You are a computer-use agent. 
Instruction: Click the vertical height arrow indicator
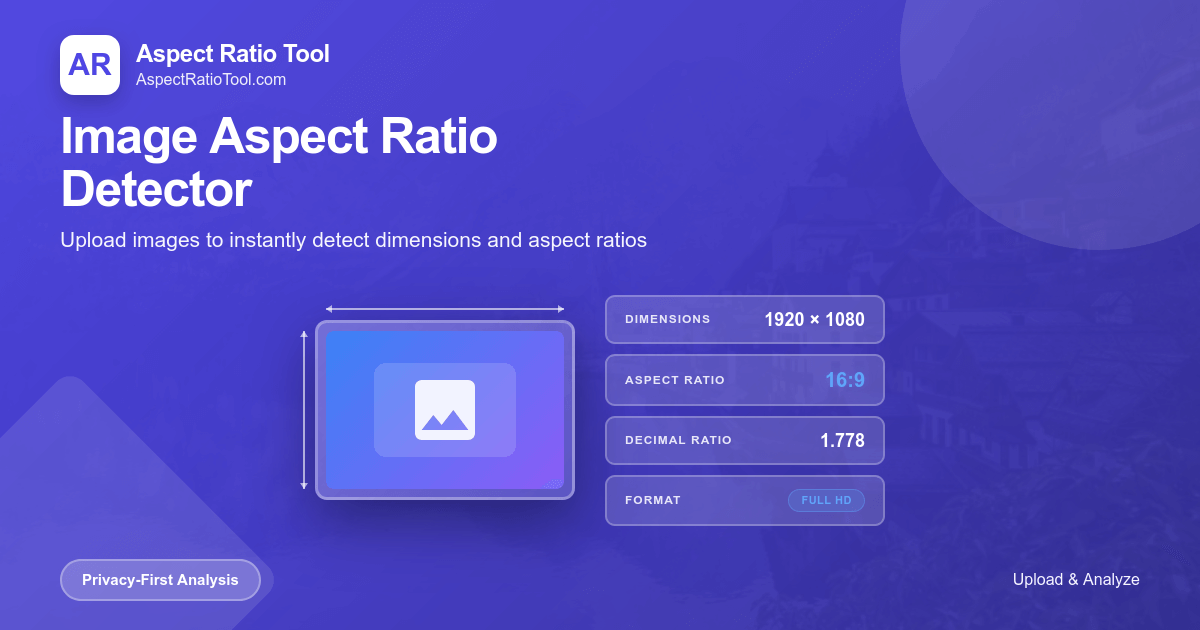303,410
